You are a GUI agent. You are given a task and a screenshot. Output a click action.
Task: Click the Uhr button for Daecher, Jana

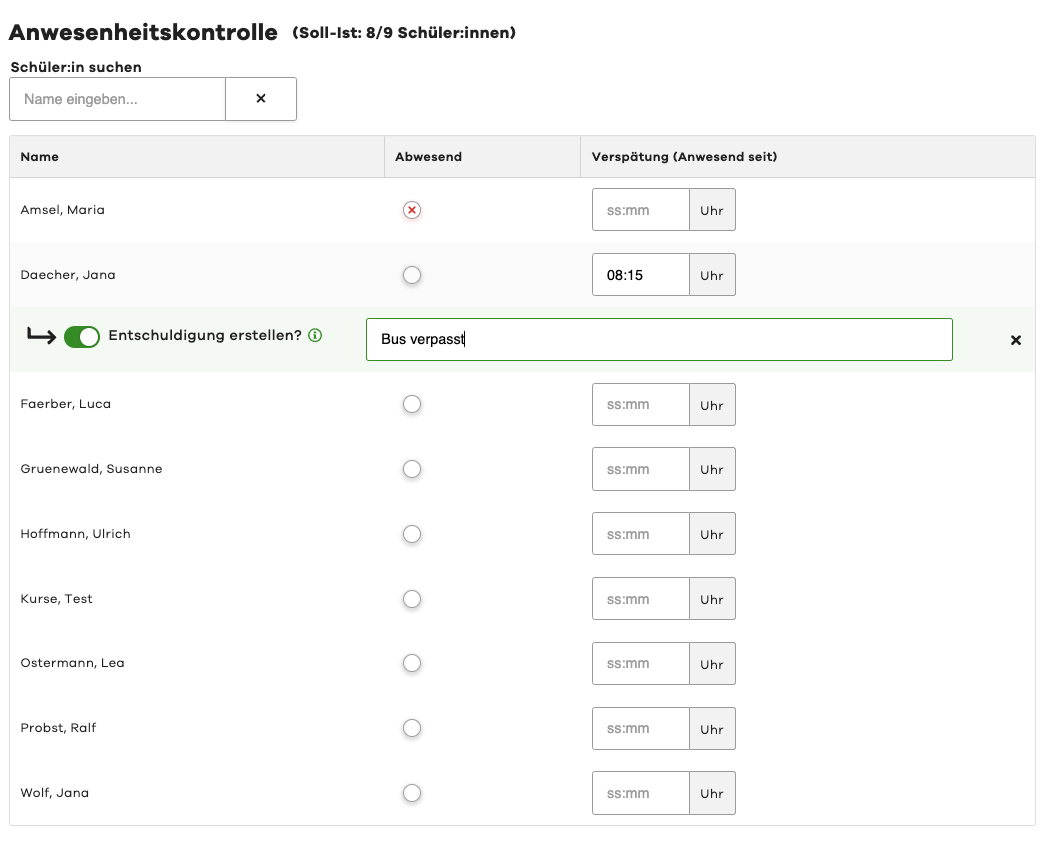[712, 274]
